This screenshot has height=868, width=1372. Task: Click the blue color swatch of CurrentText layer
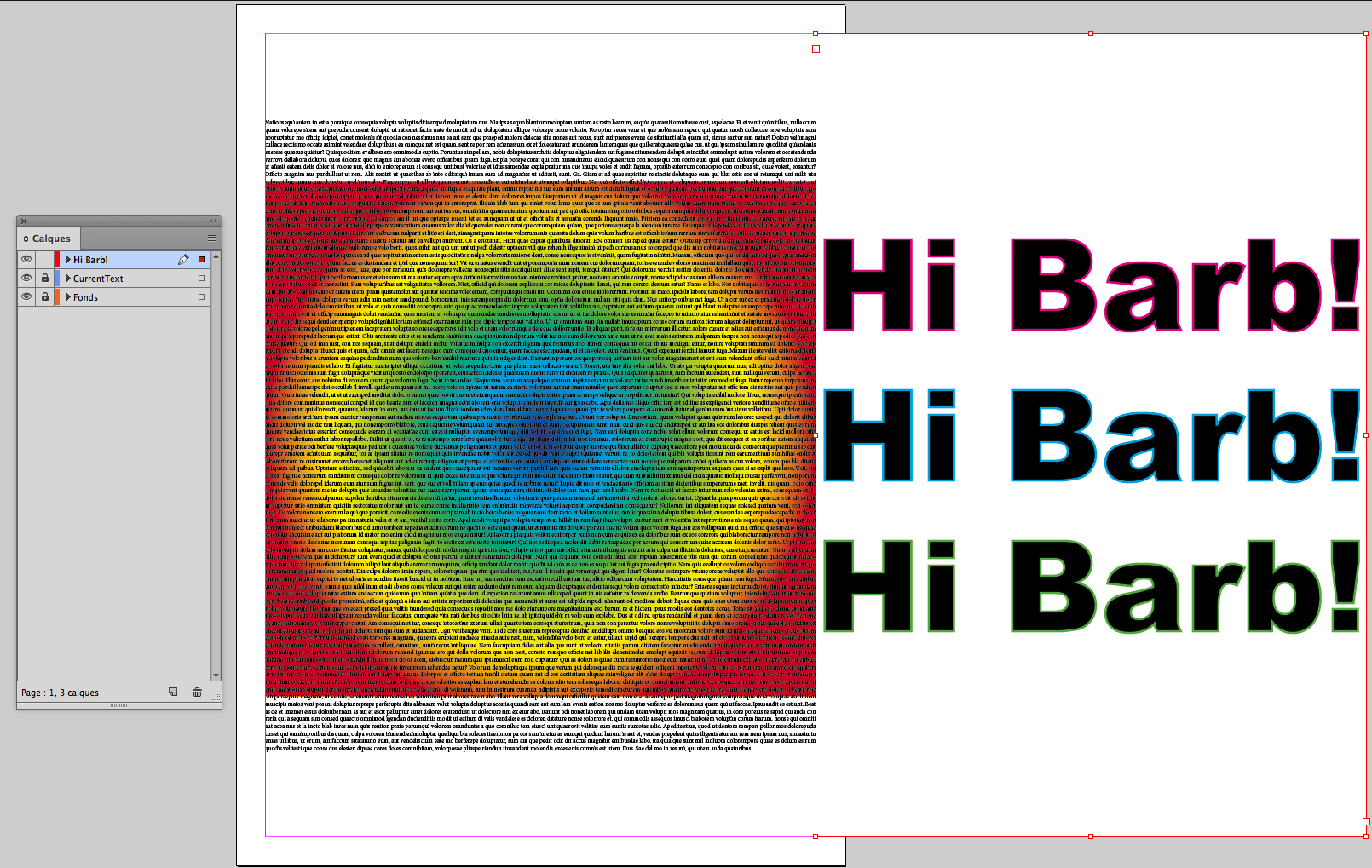pyautogui.click(x=58, y=278)
